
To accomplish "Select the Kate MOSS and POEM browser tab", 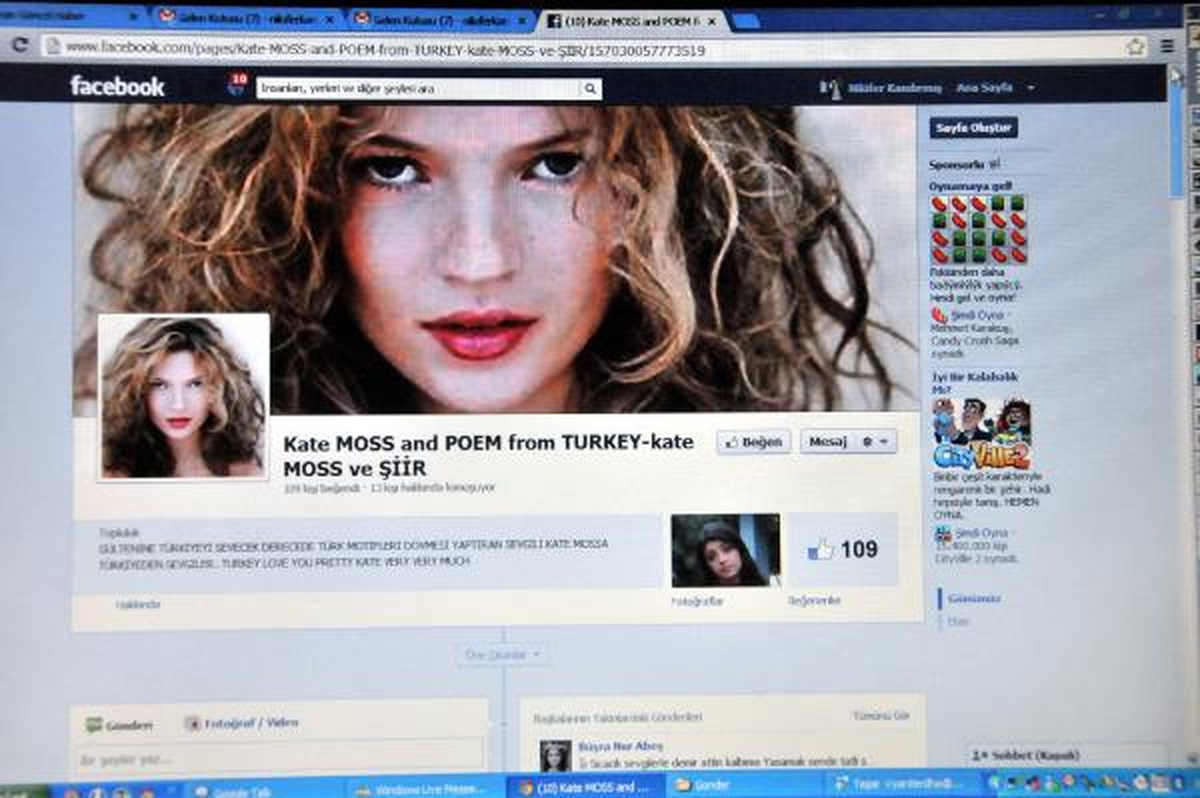I will pos(632,20).
